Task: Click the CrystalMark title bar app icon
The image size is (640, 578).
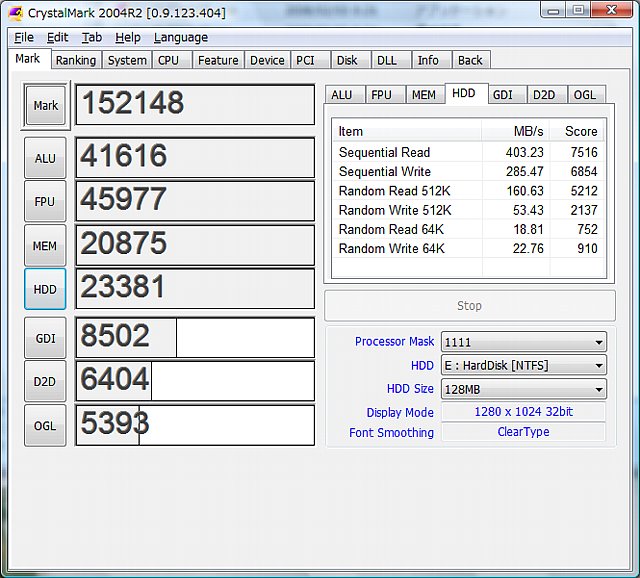Action: [x=16, y=13]
